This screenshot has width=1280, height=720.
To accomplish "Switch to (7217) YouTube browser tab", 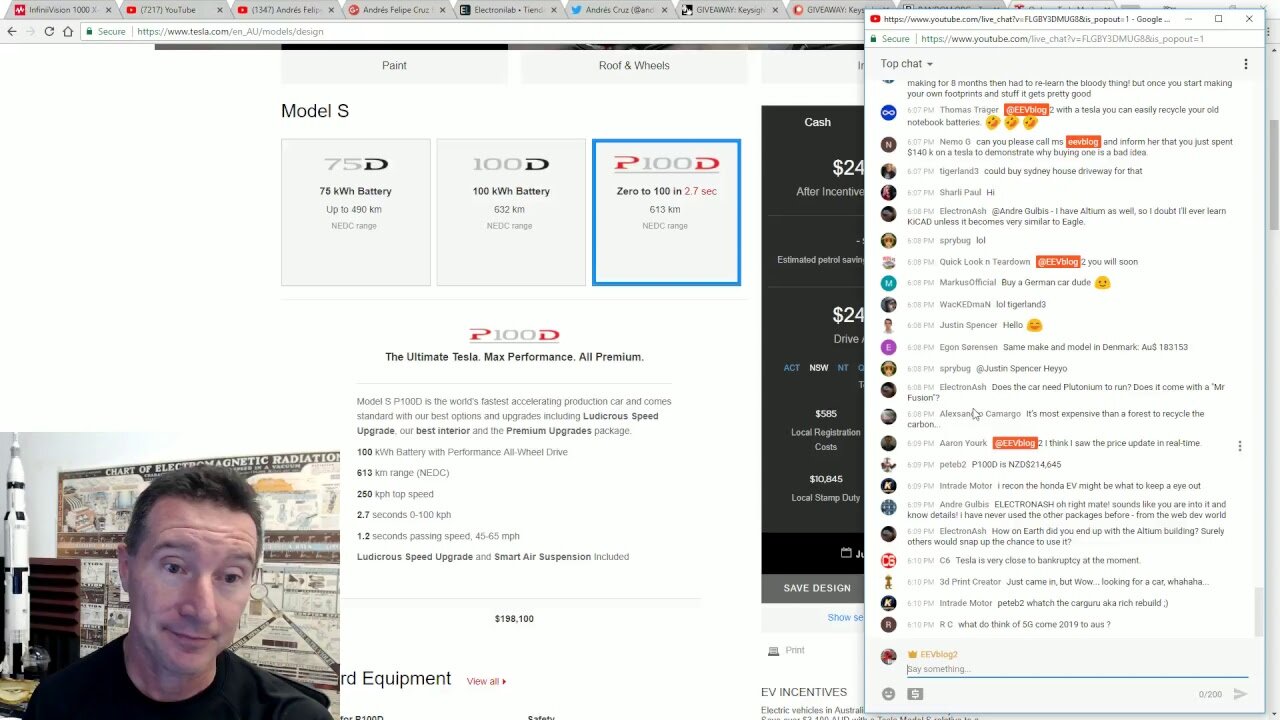I will (172, 10).
